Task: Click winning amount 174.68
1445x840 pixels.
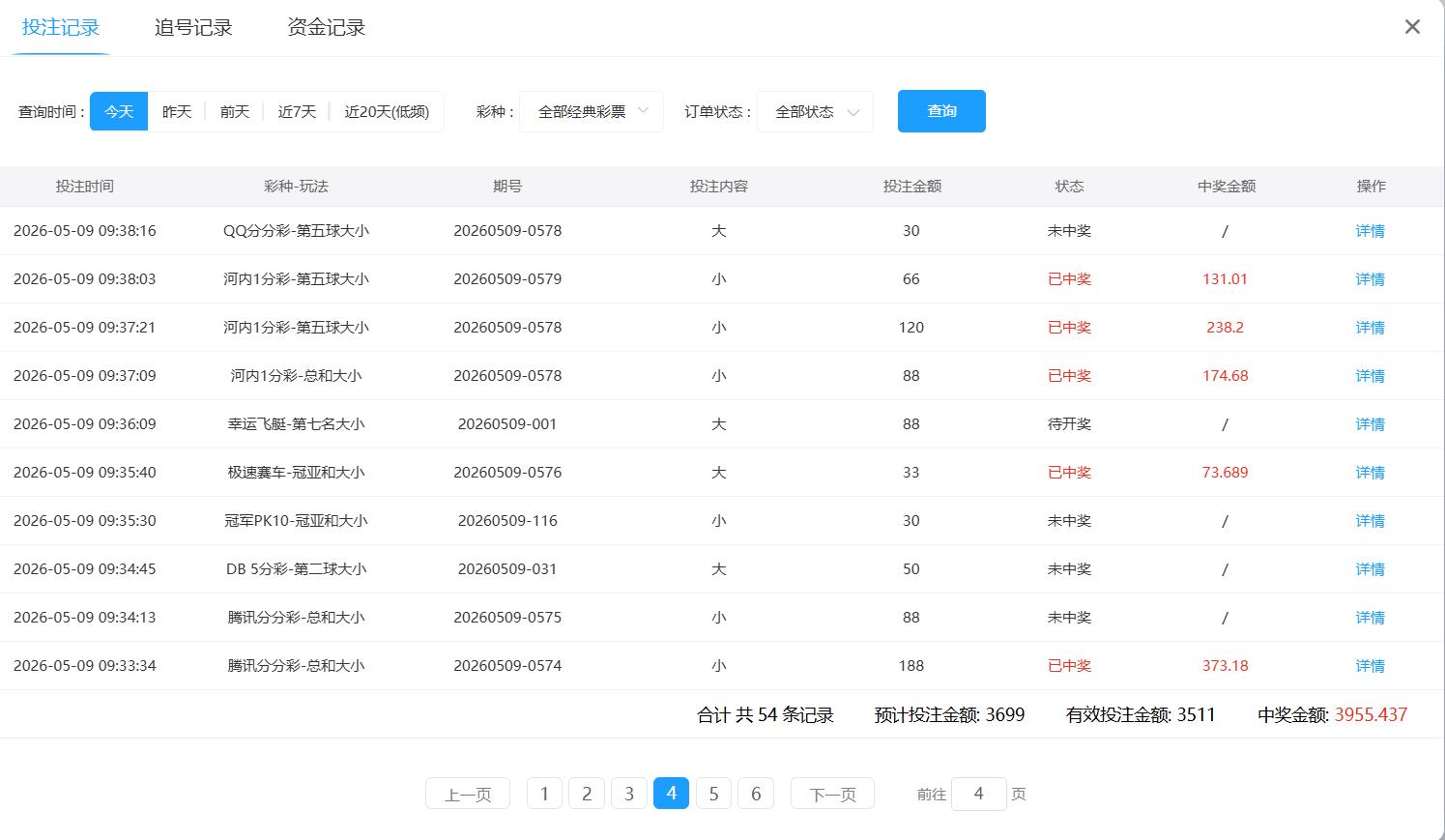Action: 1225,376
